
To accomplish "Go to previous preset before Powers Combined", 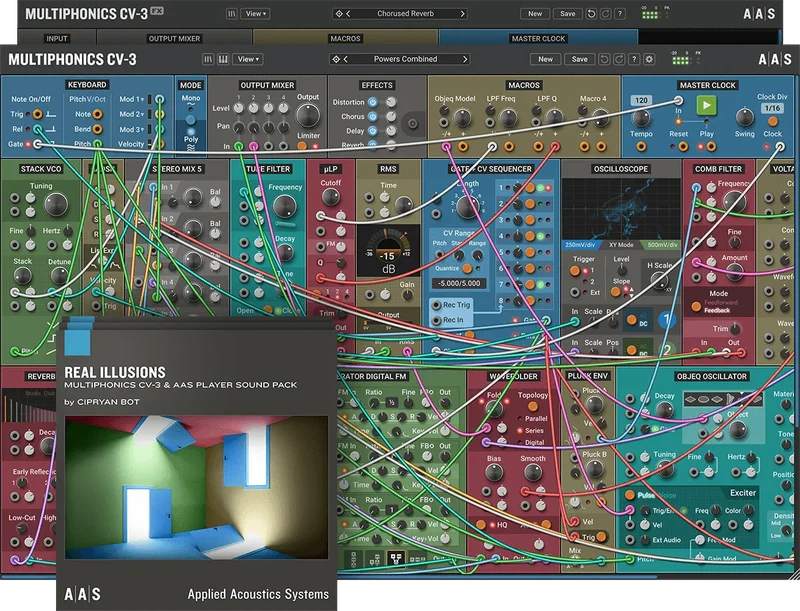I will [x=346, y=59].
